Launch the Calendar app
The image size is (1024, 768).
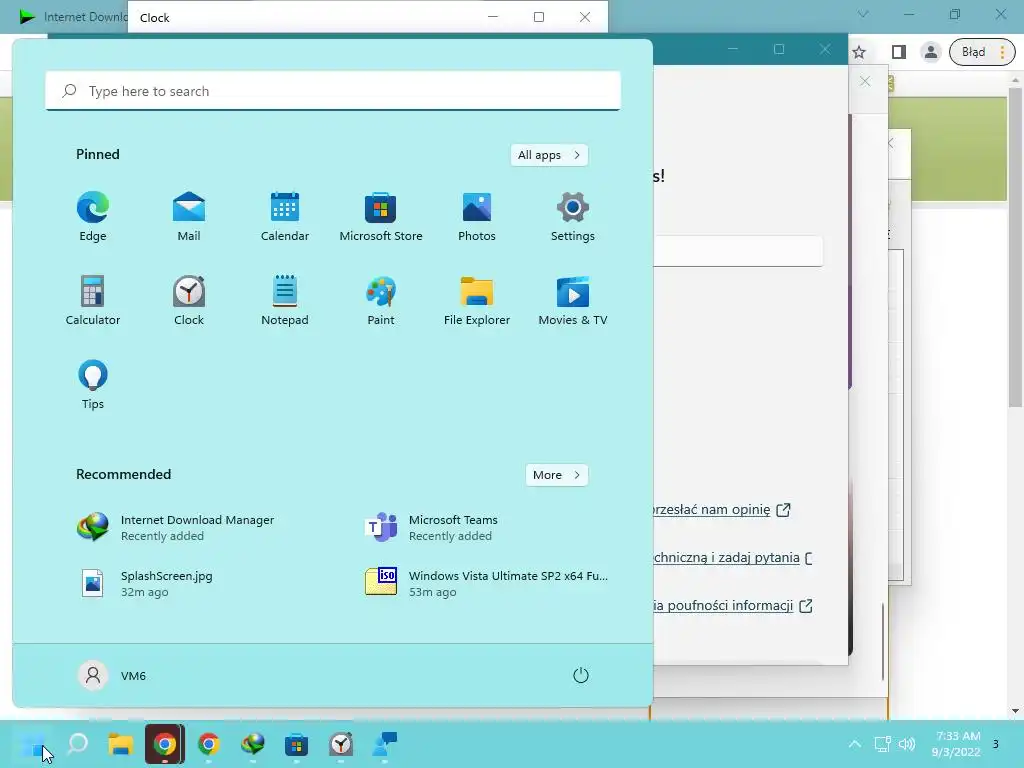click(x=285, y=217)
